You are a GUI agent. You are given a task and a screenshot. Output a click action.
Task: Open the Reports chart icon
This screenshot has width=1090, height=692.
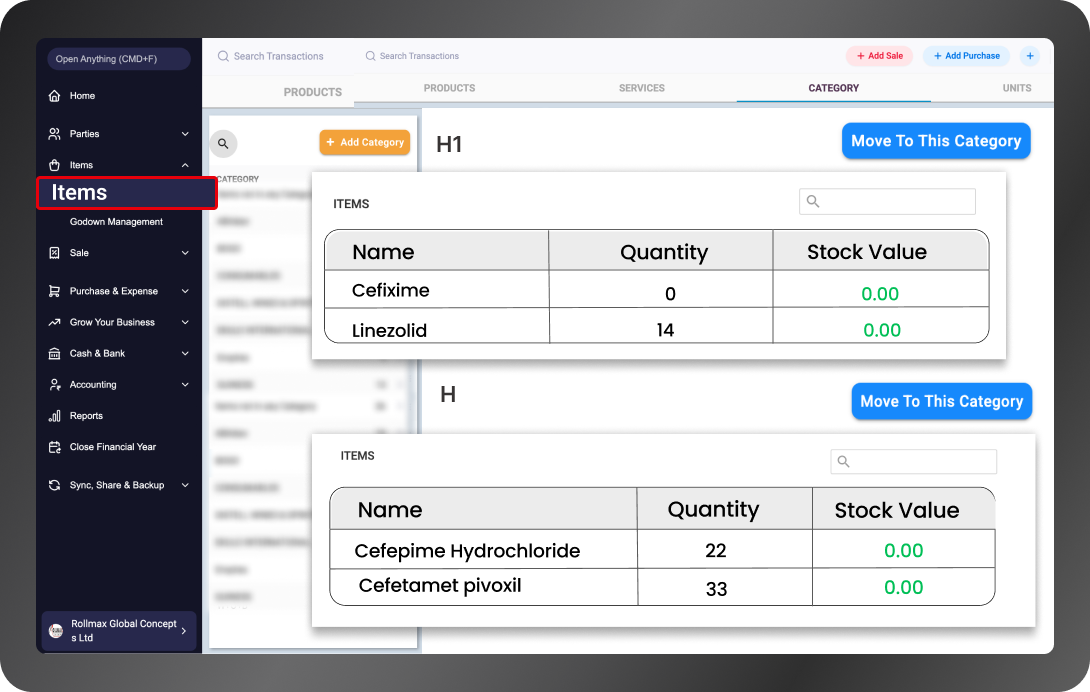pyautogui.click(x=54, y=415)
